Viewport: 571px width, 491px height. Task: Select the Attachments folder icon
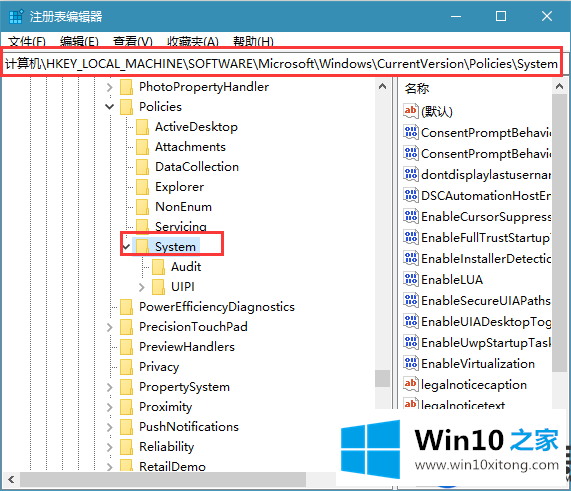[x=142, y=147]
